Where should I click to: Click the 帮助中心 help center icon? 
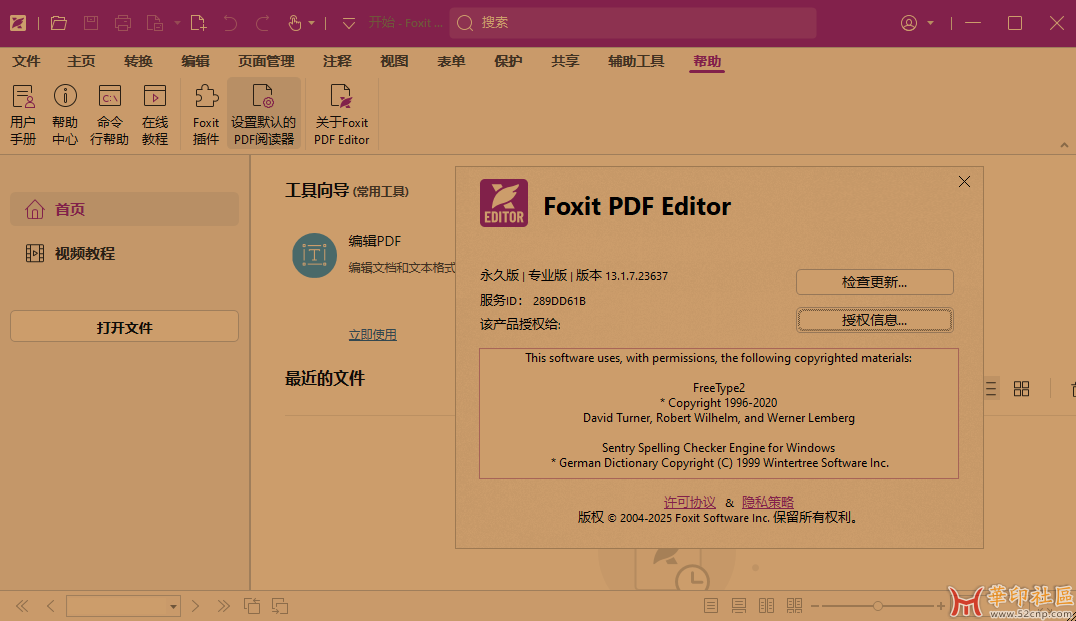coord(65,115)
